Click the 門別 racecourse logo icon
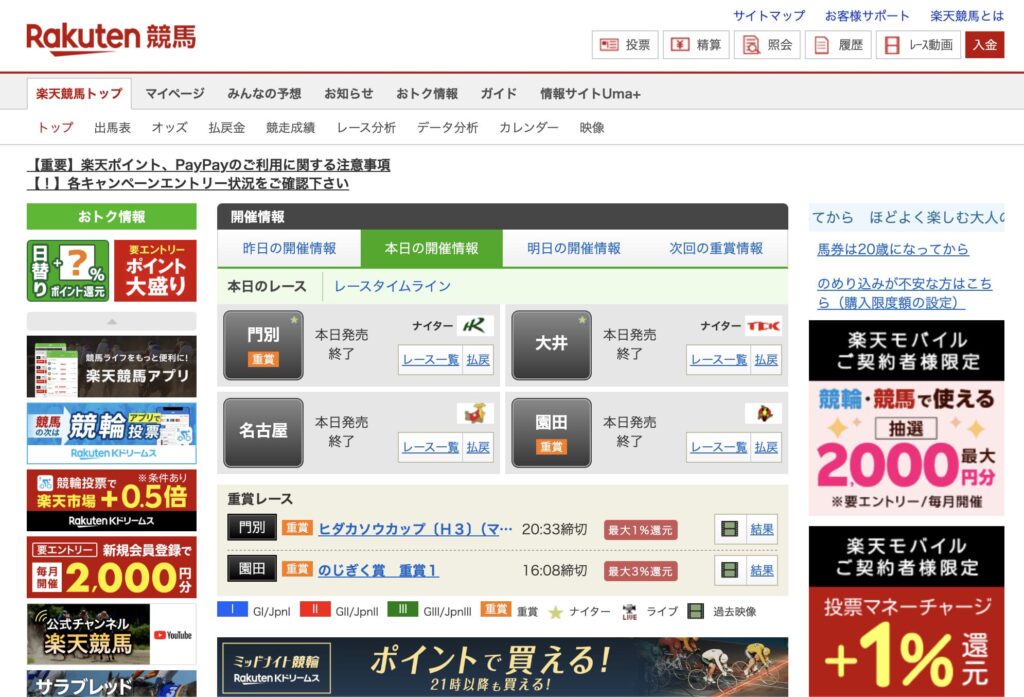This screenshot has height=697, width=1024. tap(475, 325)
